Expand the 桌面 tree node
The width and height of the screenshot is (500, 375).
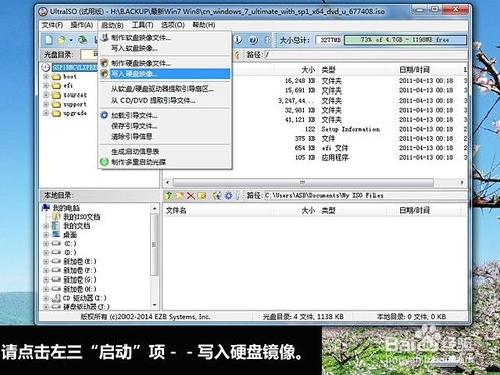tap(46, 235)
